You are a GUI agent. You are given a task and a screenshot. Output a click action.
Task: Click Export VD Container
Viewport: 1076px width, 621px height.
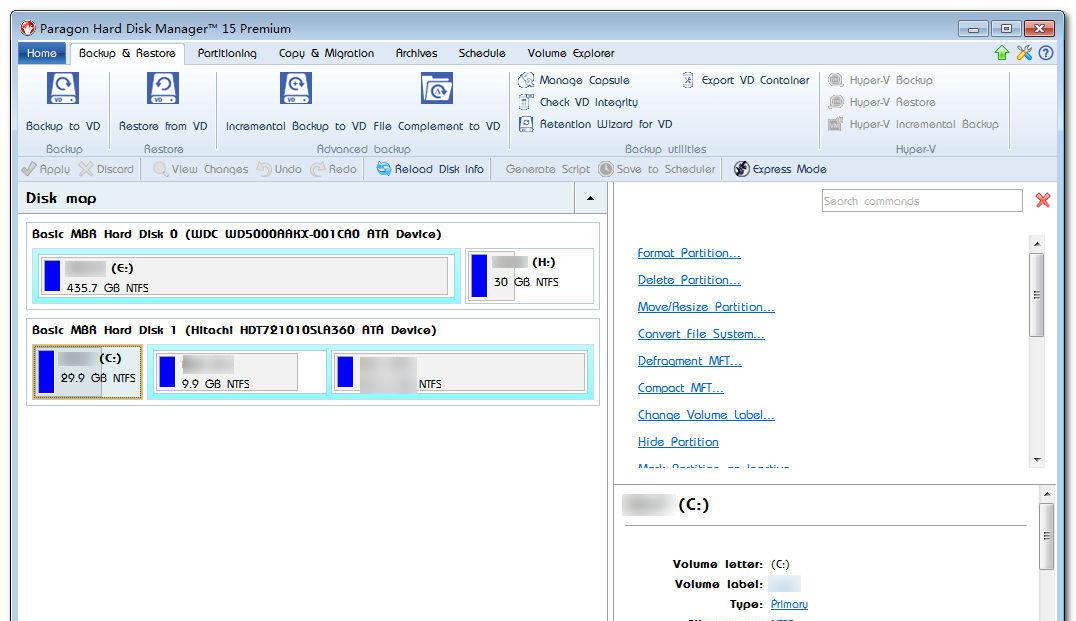(747, 80)
